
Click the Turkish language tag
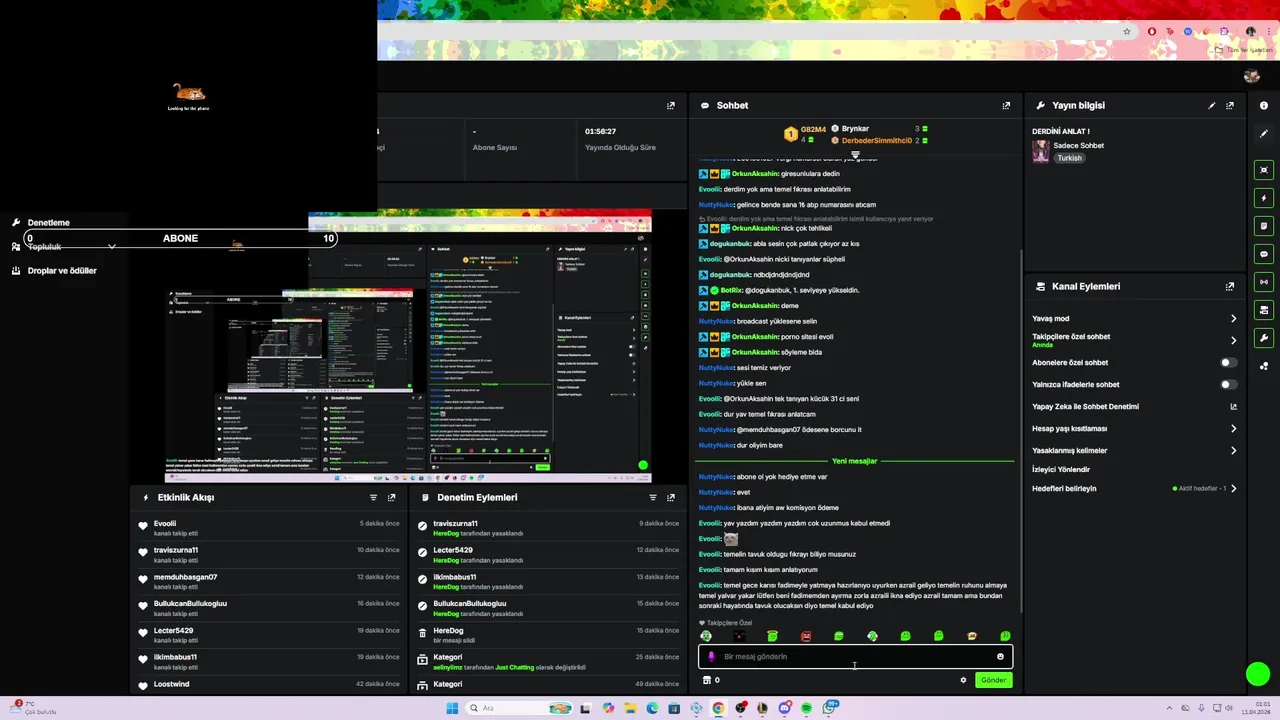pyautogui.click(x=1070, y=158)
